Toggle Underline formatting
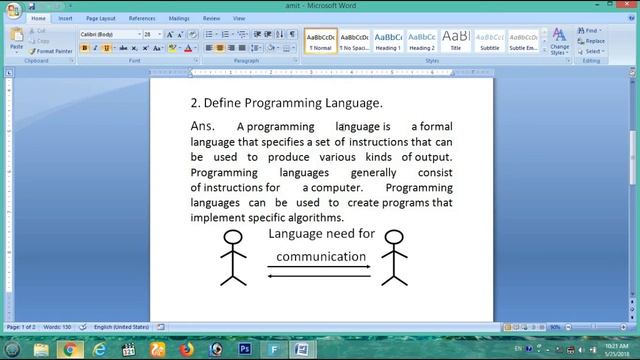Image resolution: width=640 pixels, height=360 pixels. pos(106,48)
